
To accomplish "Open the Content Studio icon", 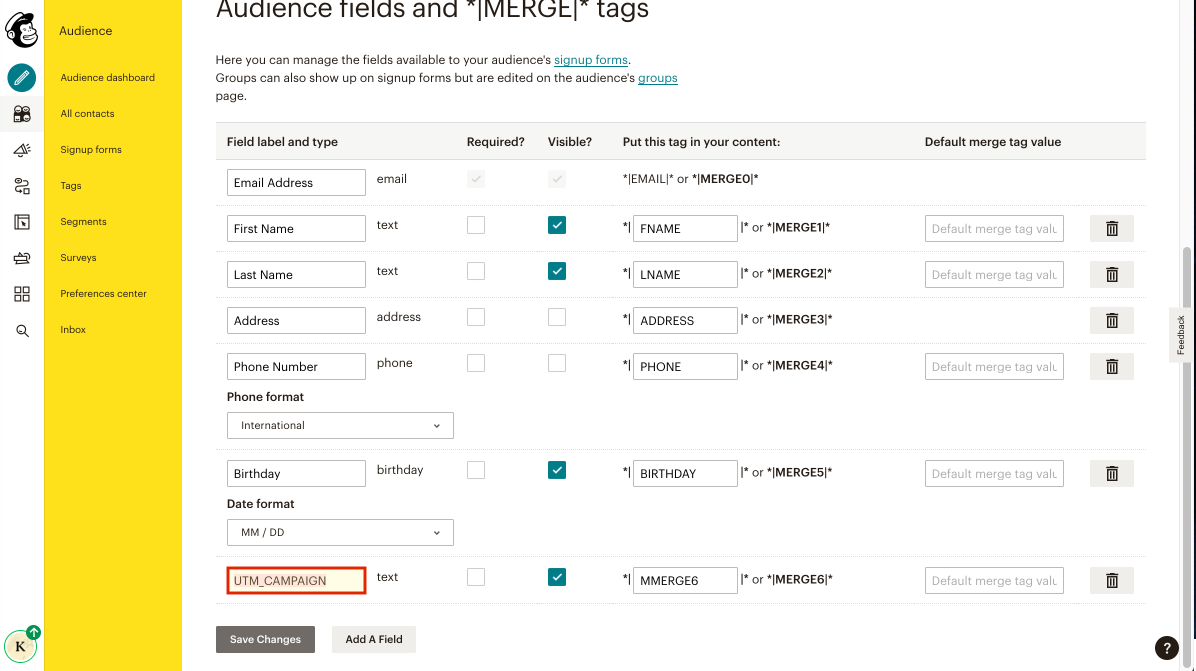I will click(x=22, y=257).
